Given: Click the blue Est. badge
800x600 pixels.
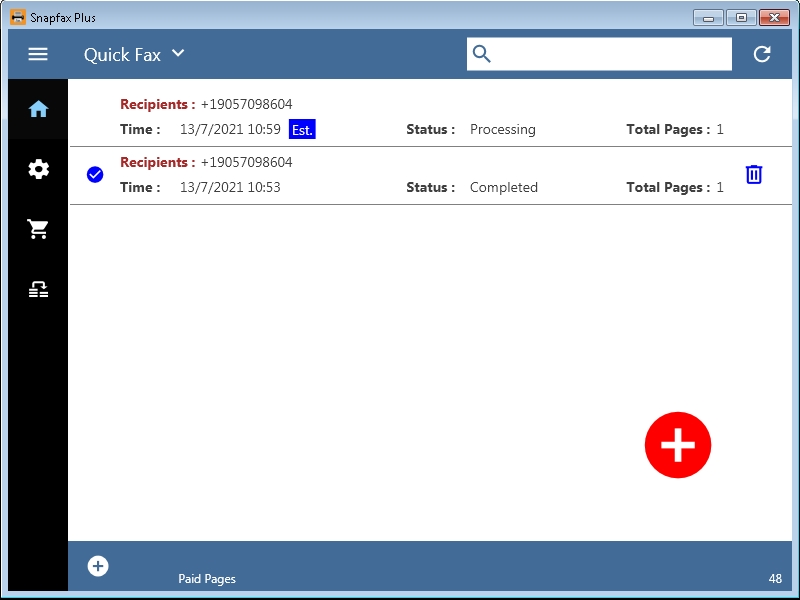Looking at the screenshot, I should (302, 130).
